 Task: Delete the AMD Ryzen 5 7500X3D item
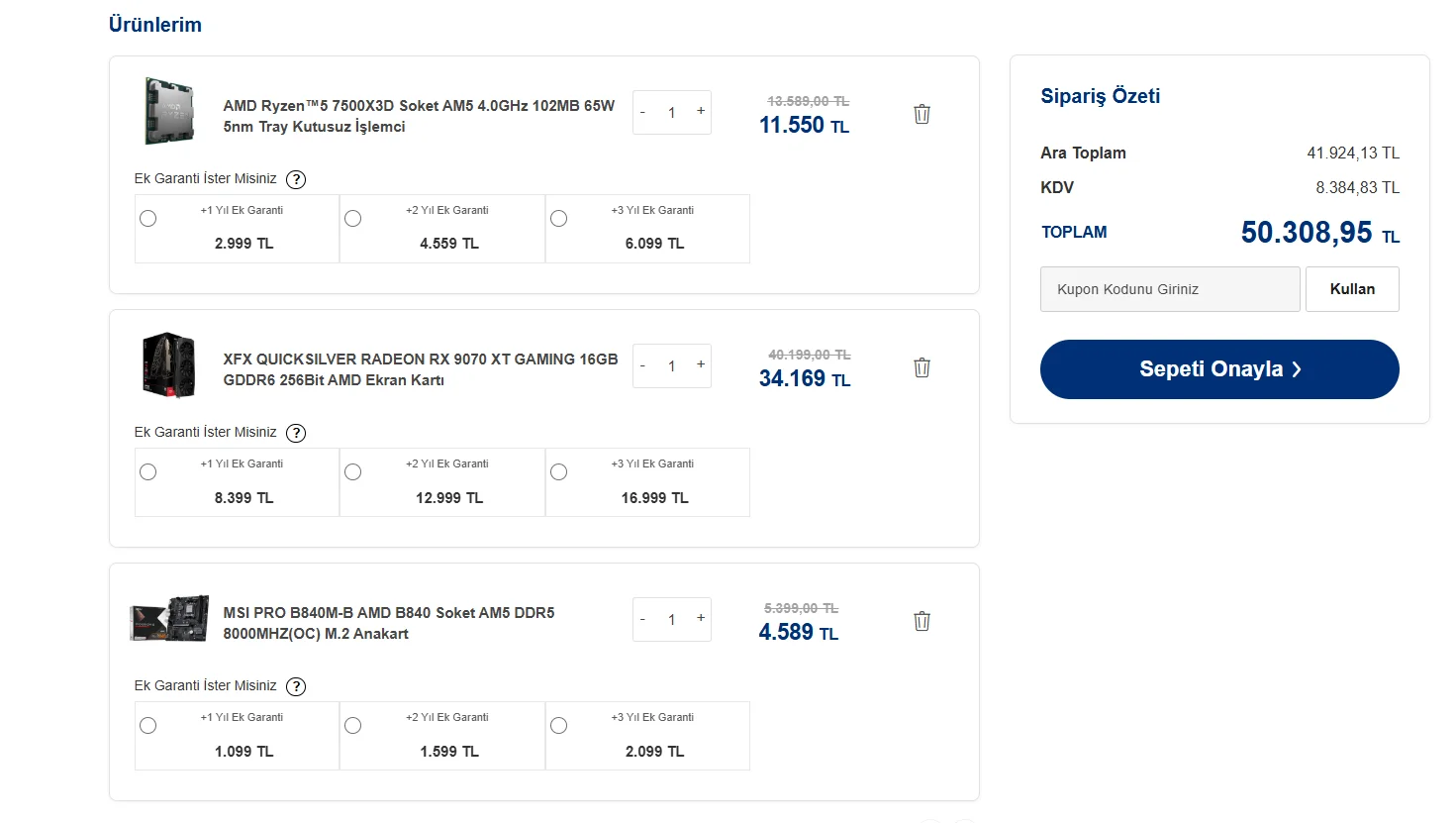pyautogui.click(x=922, y=114)
